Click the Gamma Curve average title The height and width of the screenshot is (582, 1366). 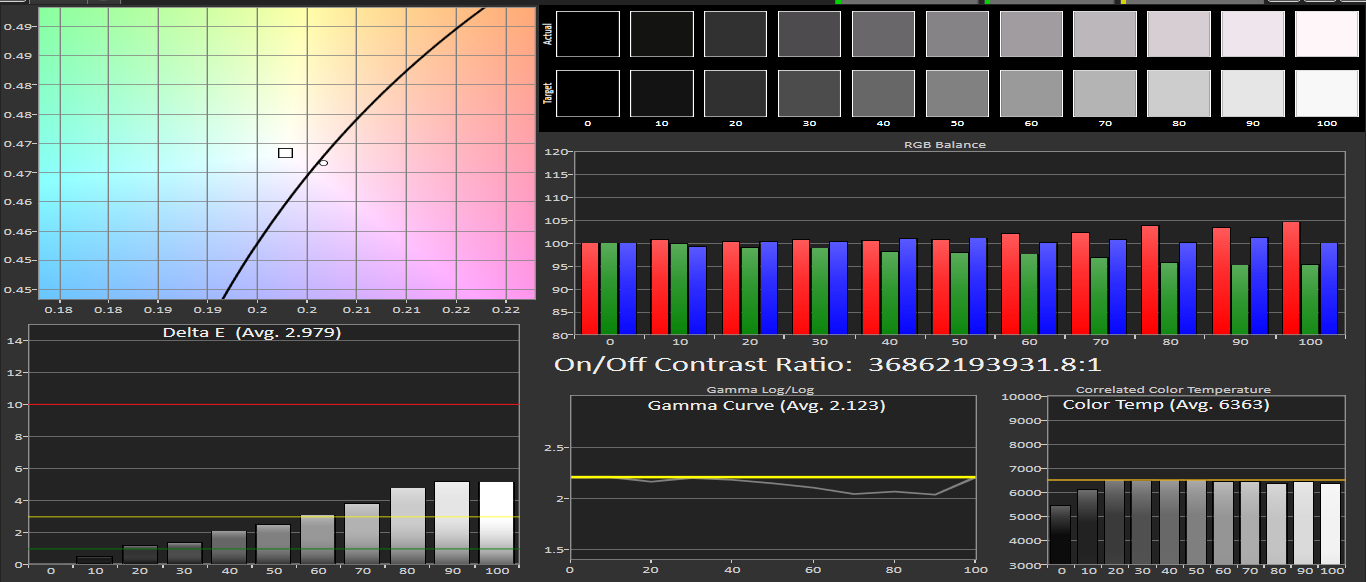point(766,406)
